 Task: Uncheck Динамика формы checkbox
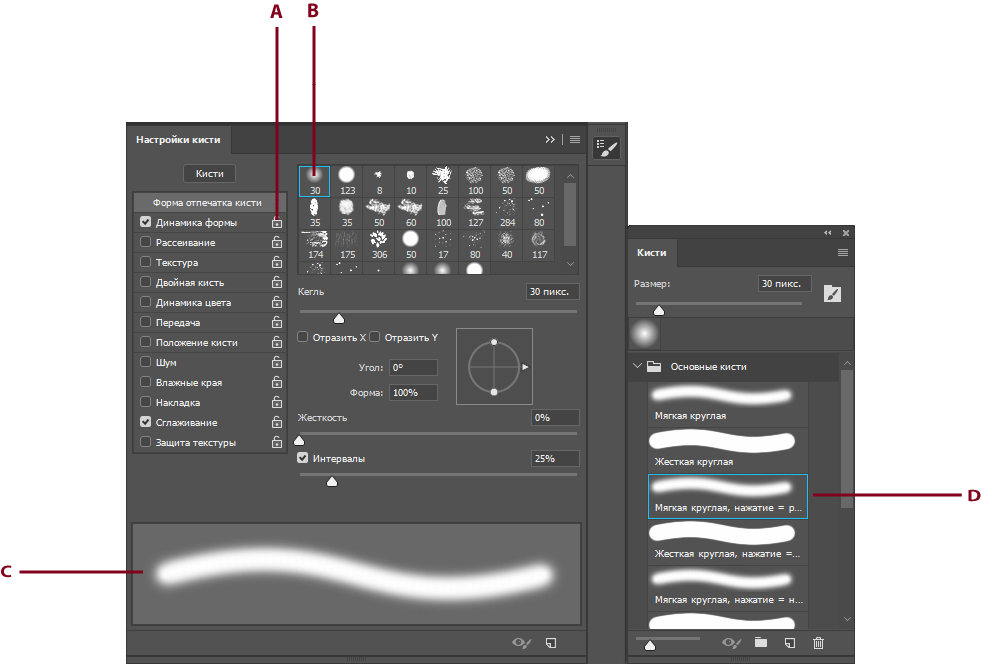[146, 222]
